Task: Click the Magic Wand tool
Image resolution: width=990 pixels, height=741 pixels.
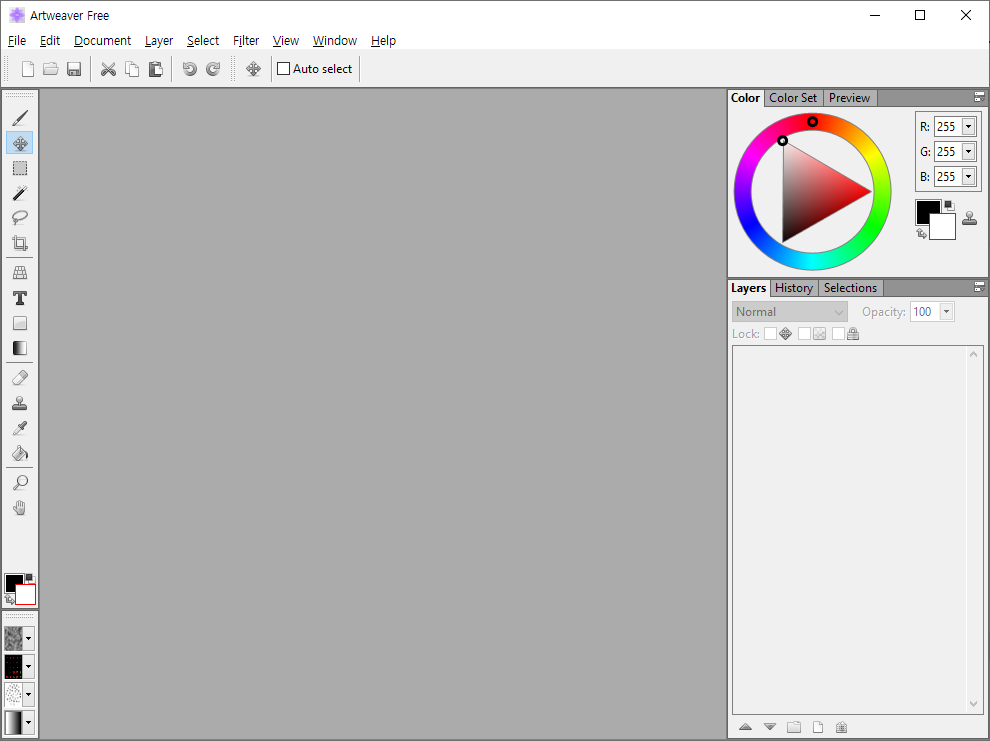Action: (x=20, y=193)
